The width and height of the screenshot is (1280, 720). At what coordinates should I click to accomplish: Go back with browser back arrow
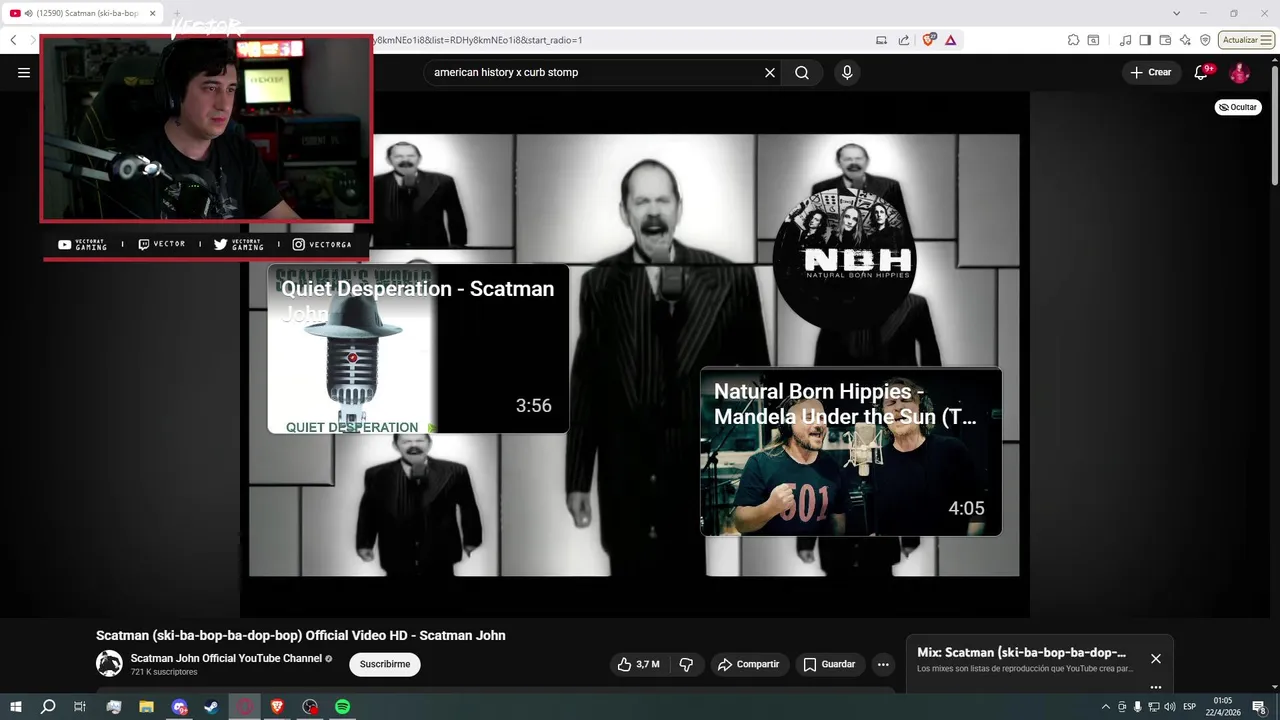pos(13,40)
